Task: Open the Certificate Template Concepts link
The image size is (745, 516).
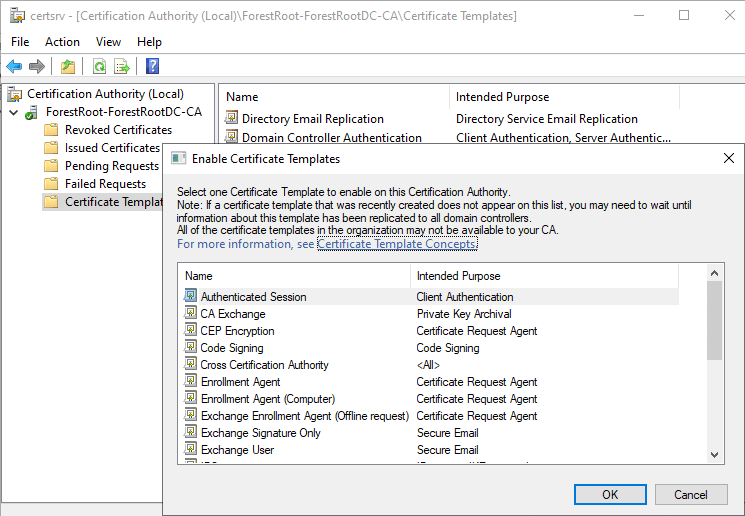Action: coord(397,244)
